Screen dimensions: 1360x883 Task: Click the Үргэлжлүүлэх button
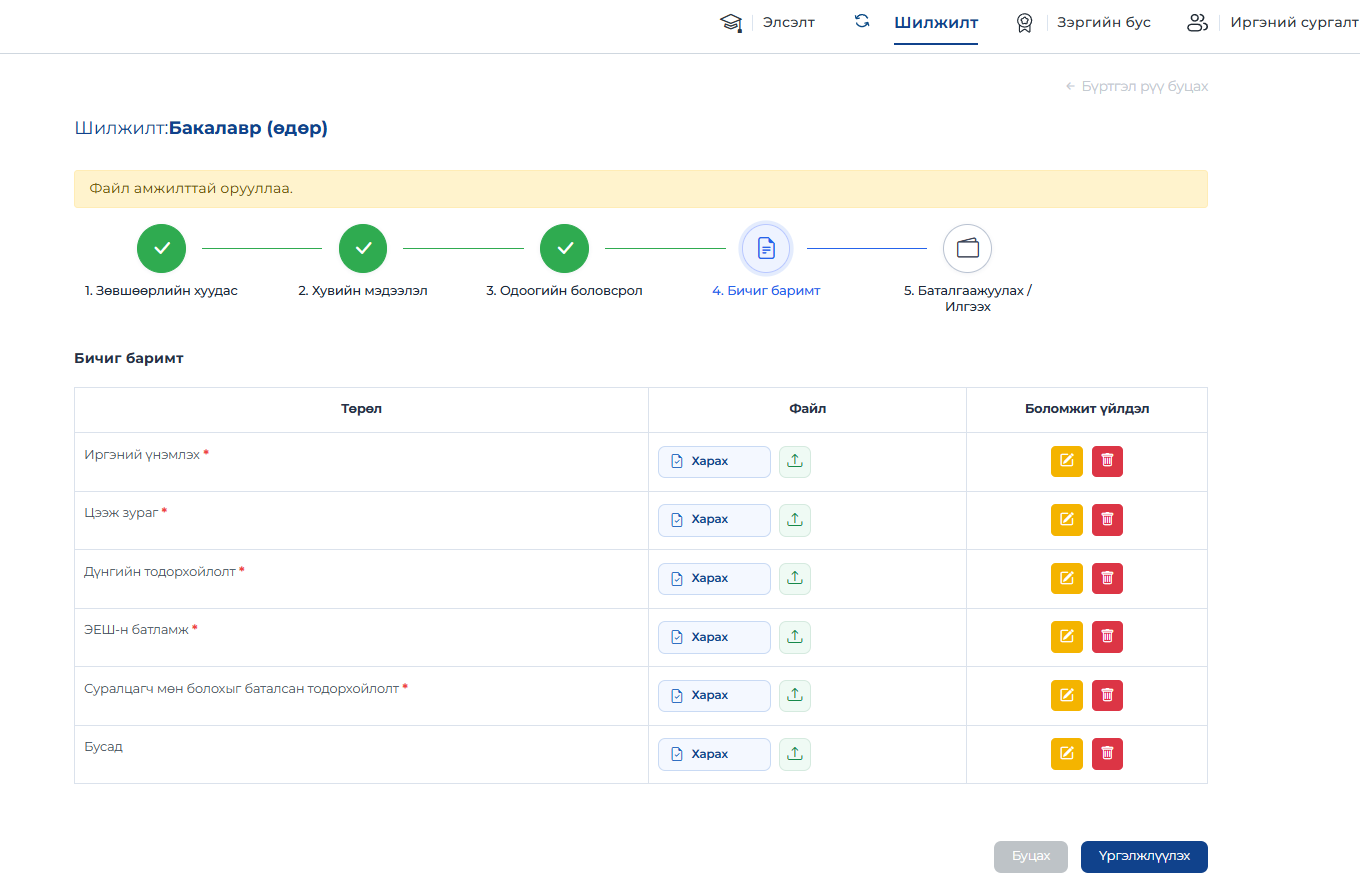(x=1144, y=857)
